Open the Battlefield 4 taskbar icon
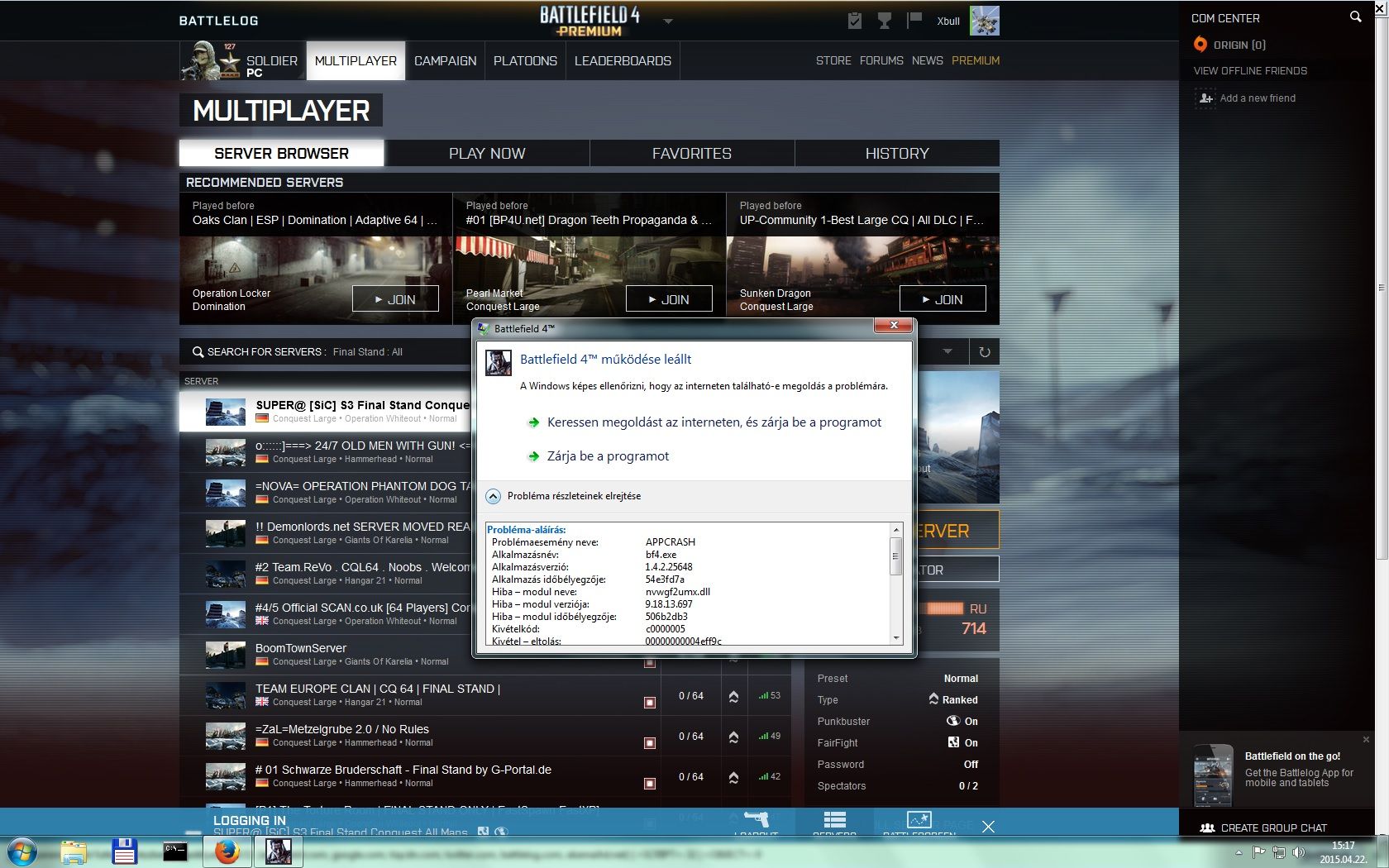 click(x=279, y=851)
